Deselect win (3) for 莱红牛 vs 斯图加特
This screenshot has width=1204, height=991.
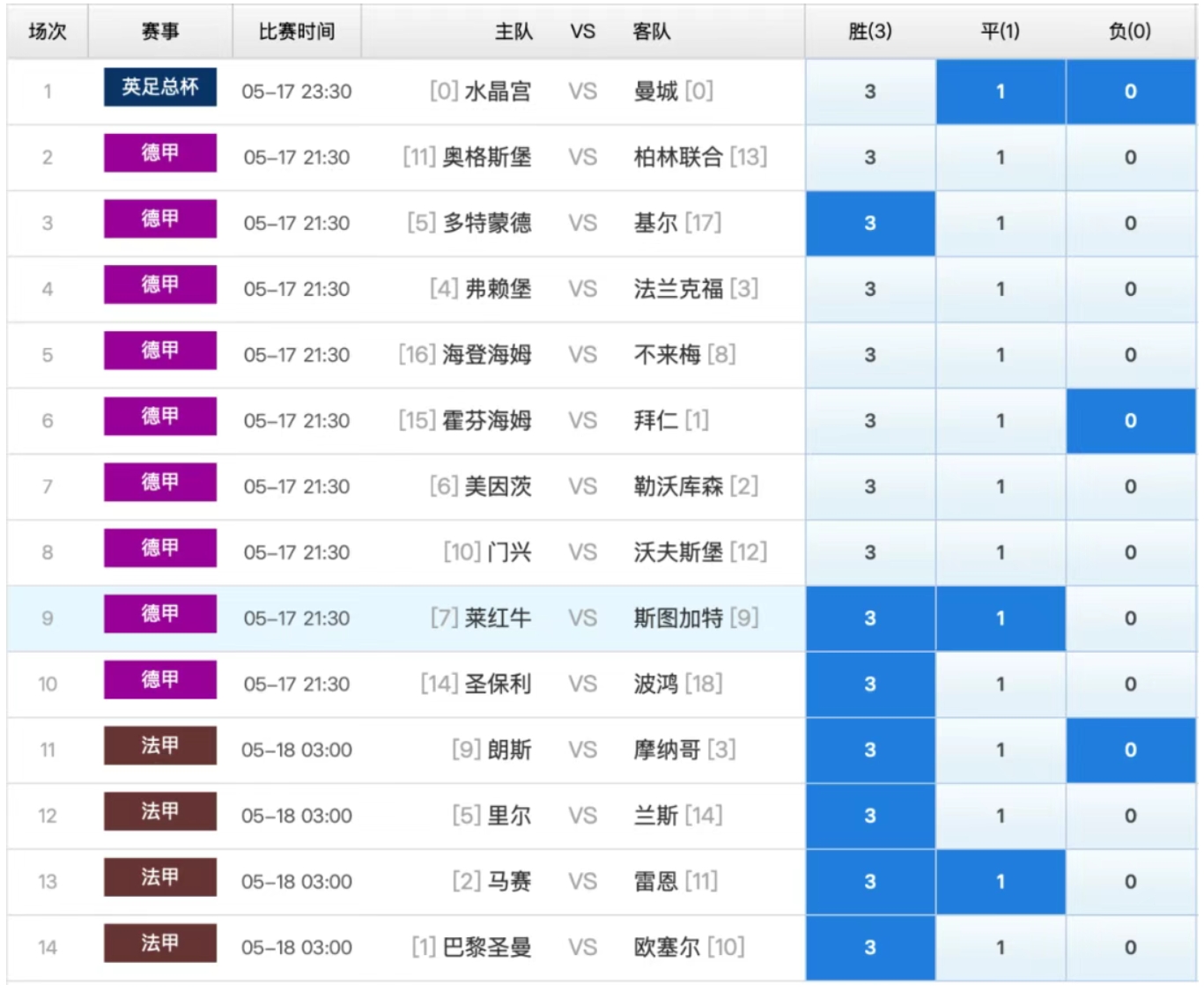870,618
